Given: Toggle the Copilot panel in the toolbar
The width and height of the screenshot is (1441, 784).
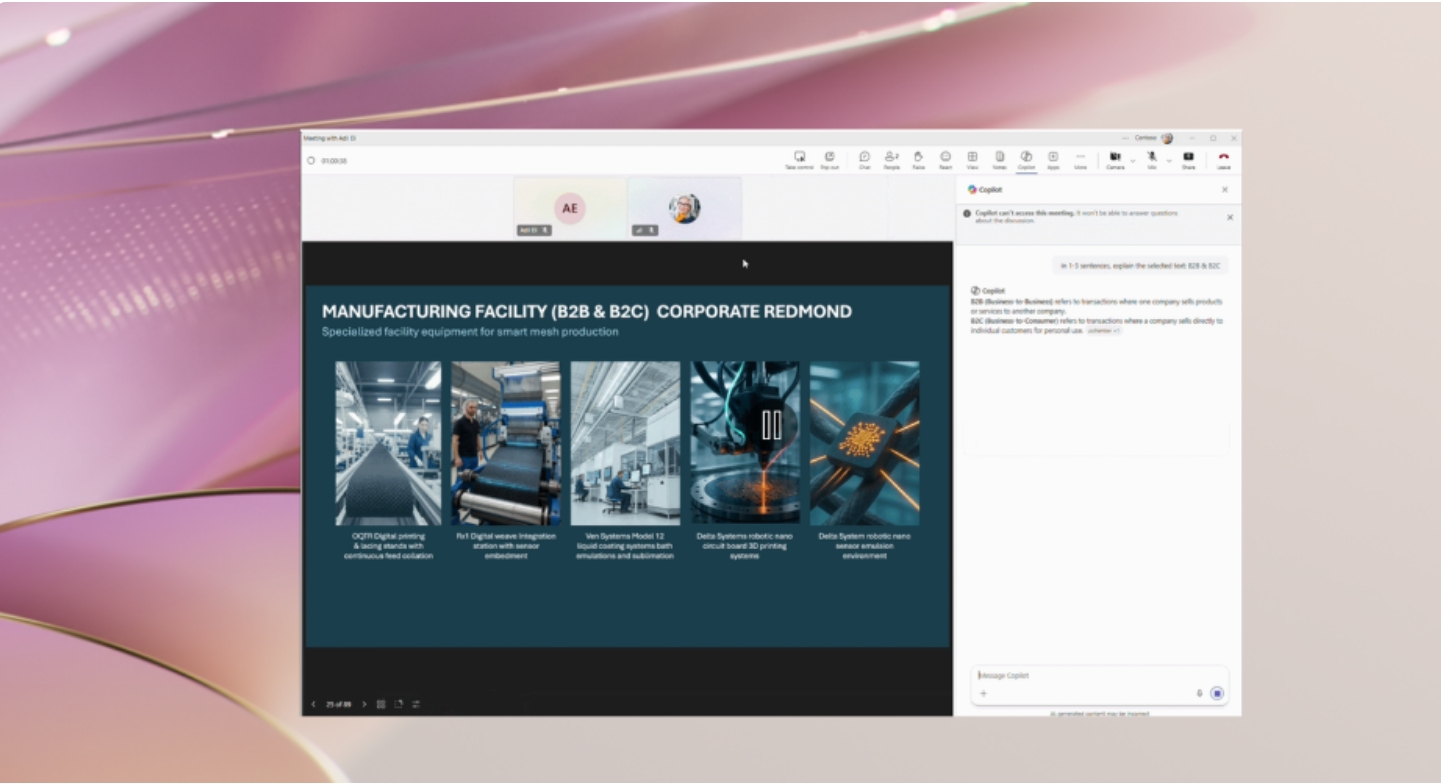Looking at the screenshot, I should click(x=1026, y=160).
